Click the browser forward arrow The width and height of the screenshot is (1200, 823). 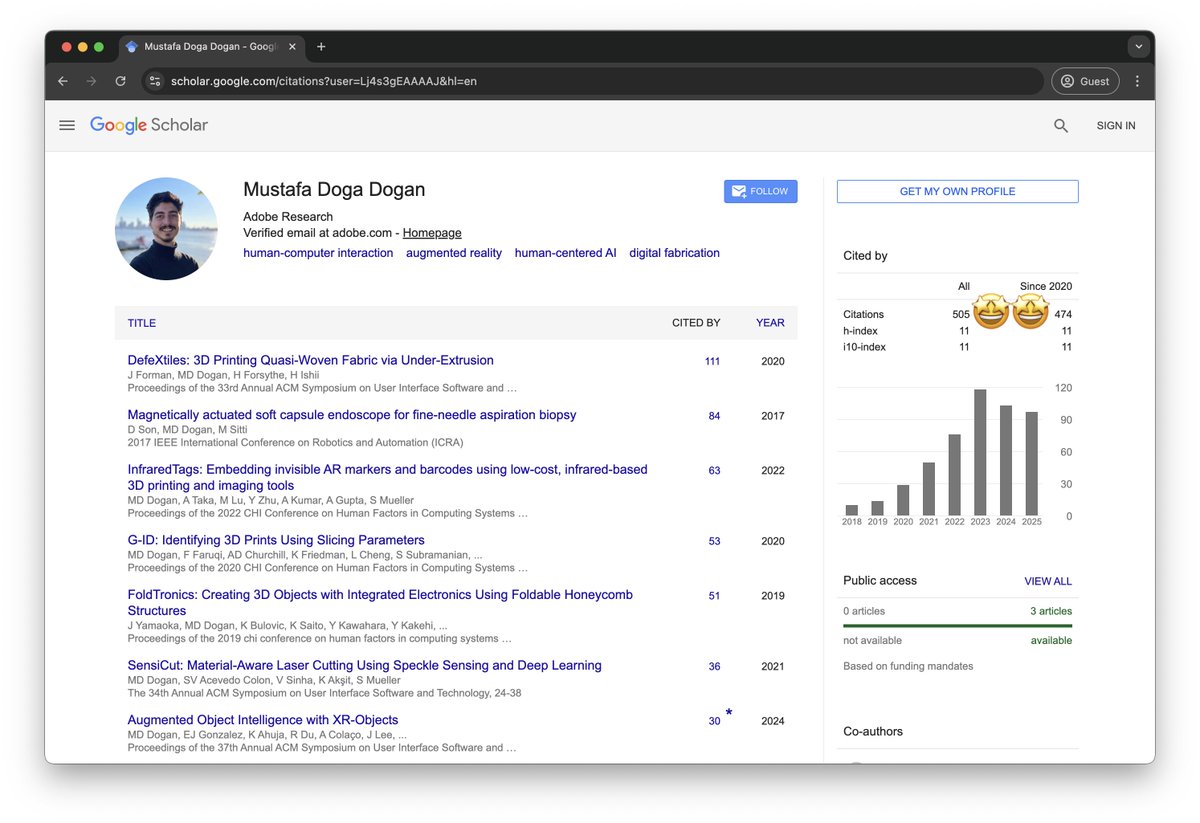click(x=91, y=81)
